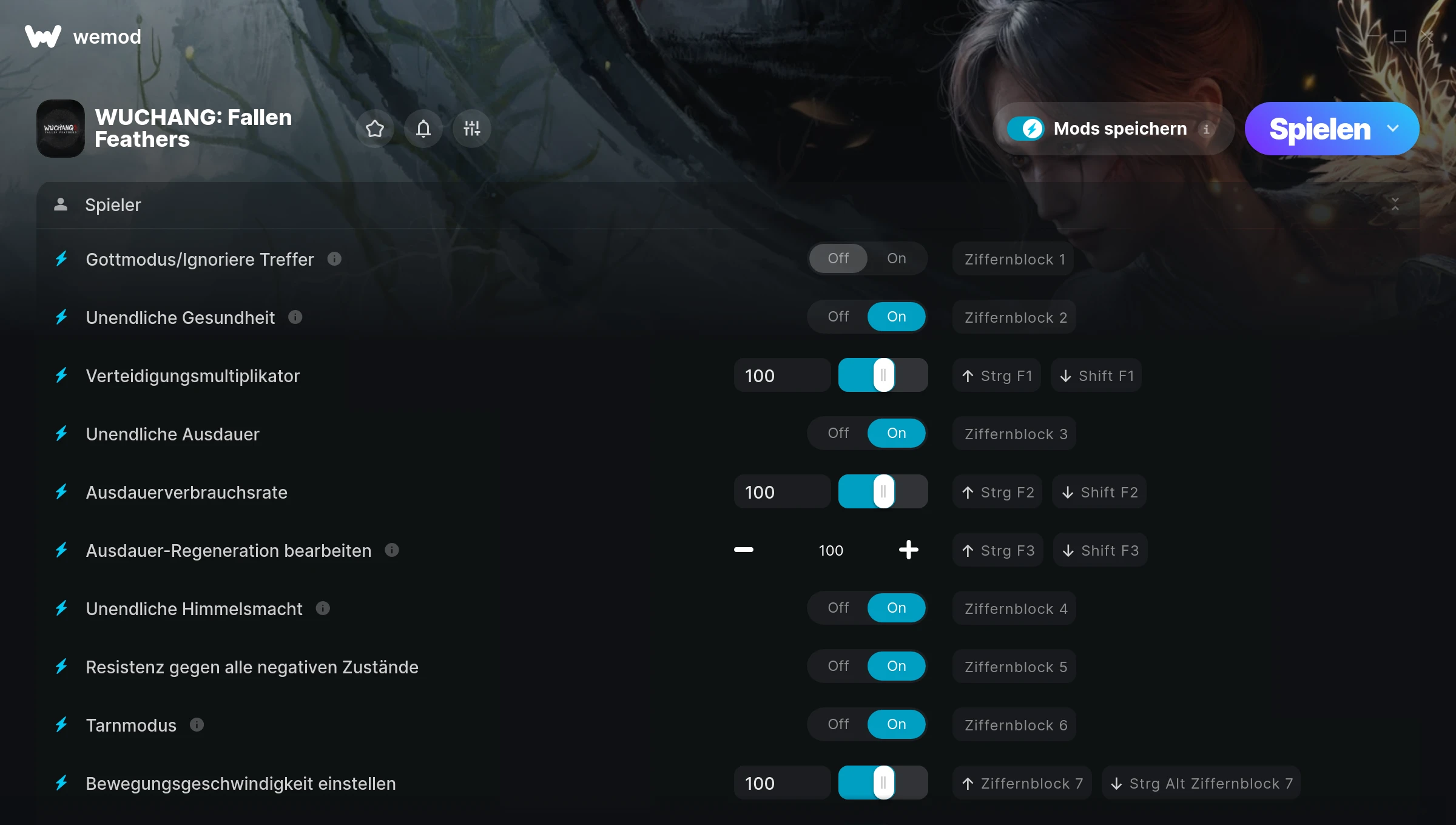
Task: Click the plus icon for Ausdauer-Regeneration
Action: coord(908,550)
